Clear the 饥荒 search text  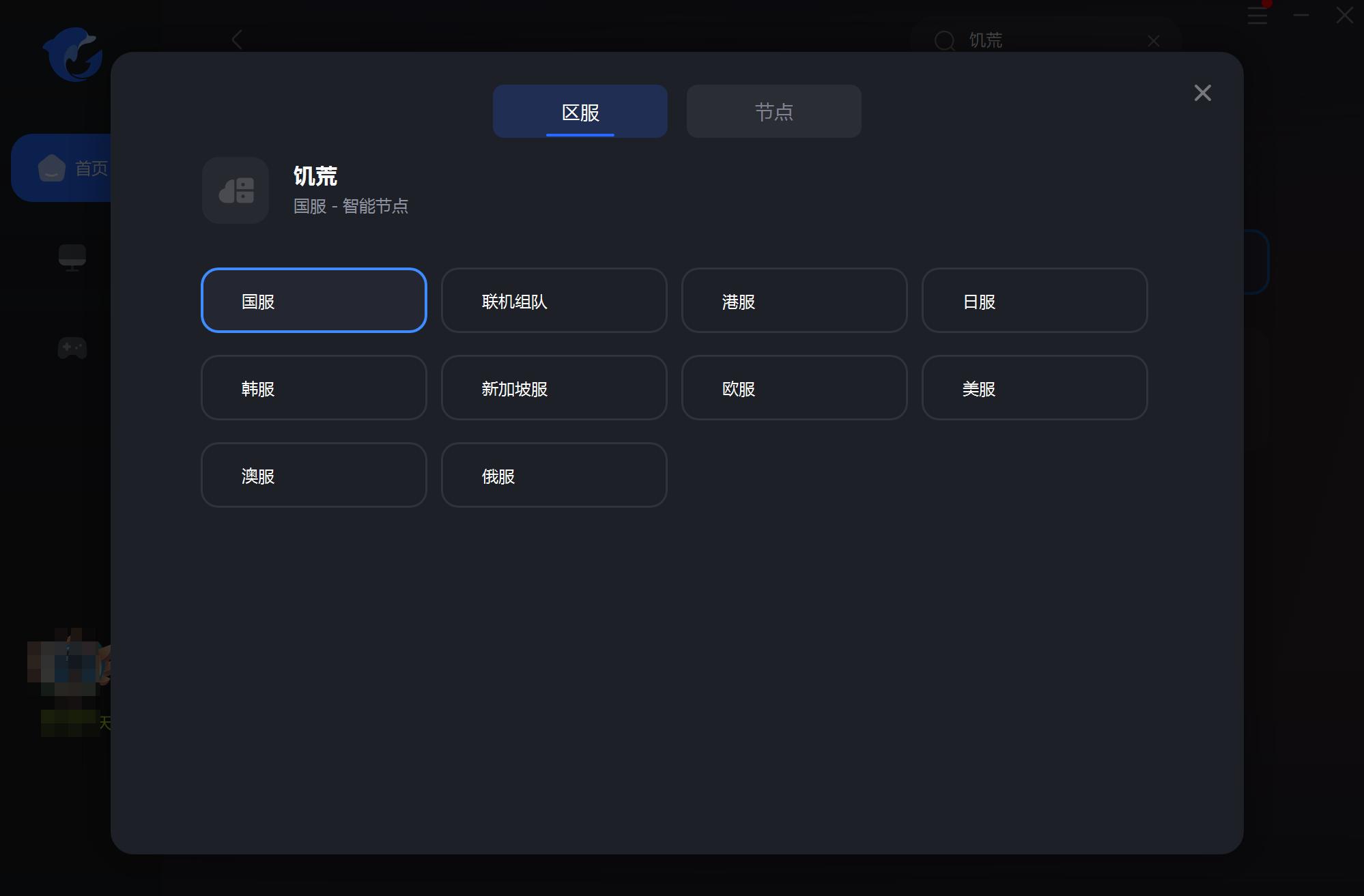[x=1153, y=41]
